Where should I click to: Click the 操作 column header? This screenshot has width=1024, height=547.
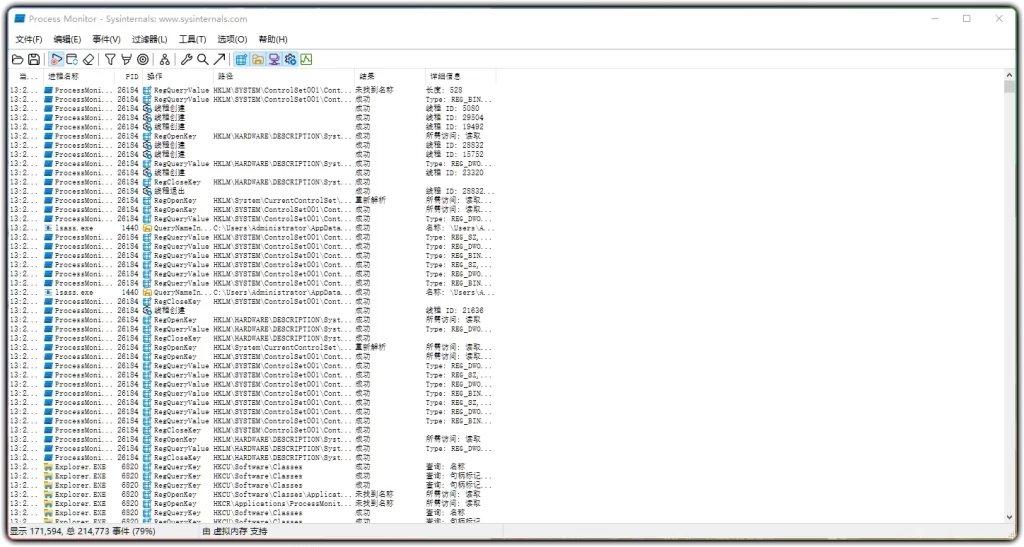click(178, 76)
